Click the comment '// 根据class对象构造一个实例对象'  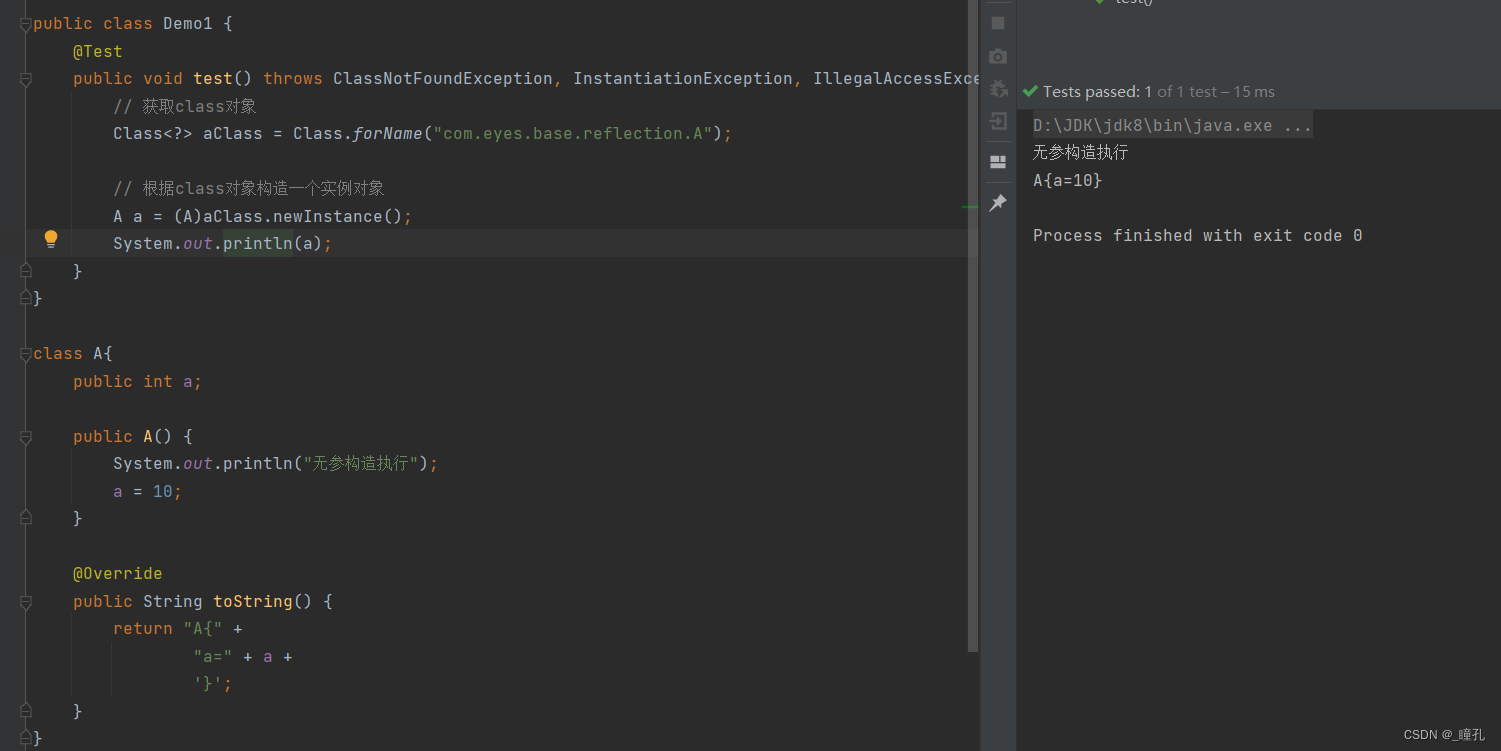pos(249,188)
